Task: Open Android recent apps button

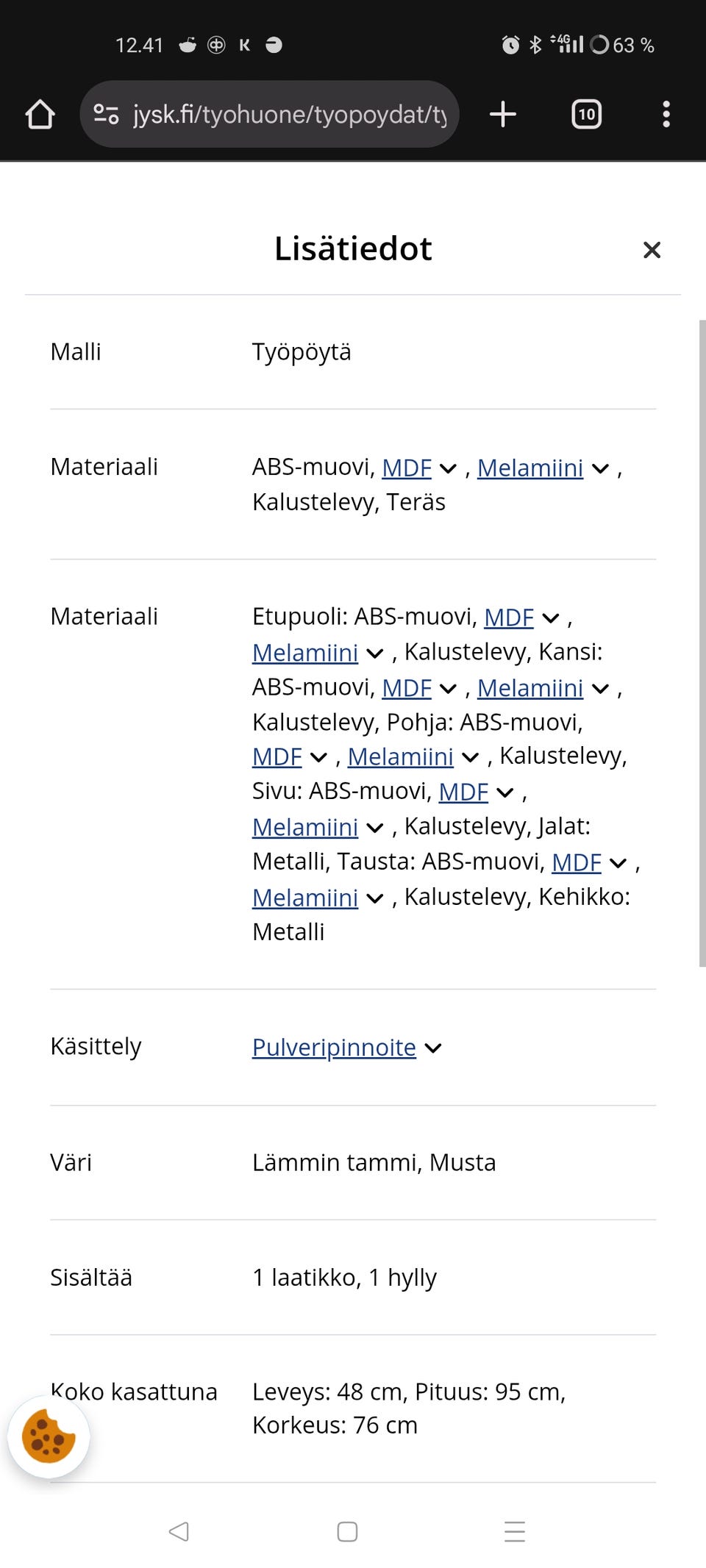Action: point(515,1531)
